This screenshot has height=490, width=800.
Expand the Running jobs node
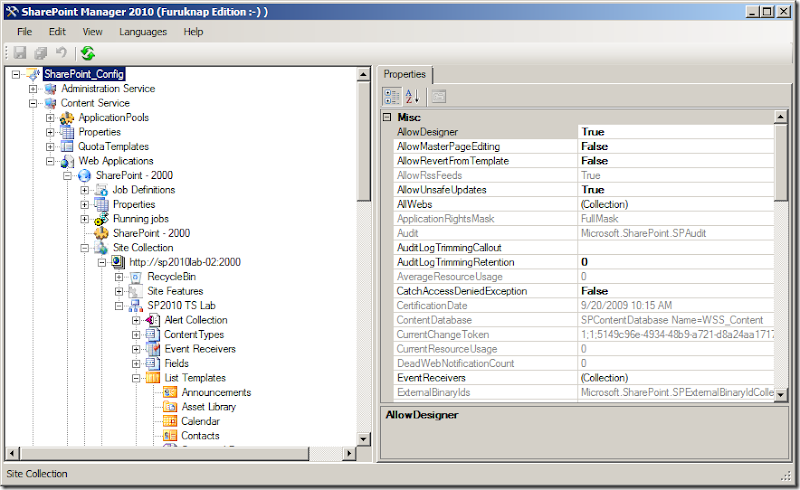pos(85,219)
